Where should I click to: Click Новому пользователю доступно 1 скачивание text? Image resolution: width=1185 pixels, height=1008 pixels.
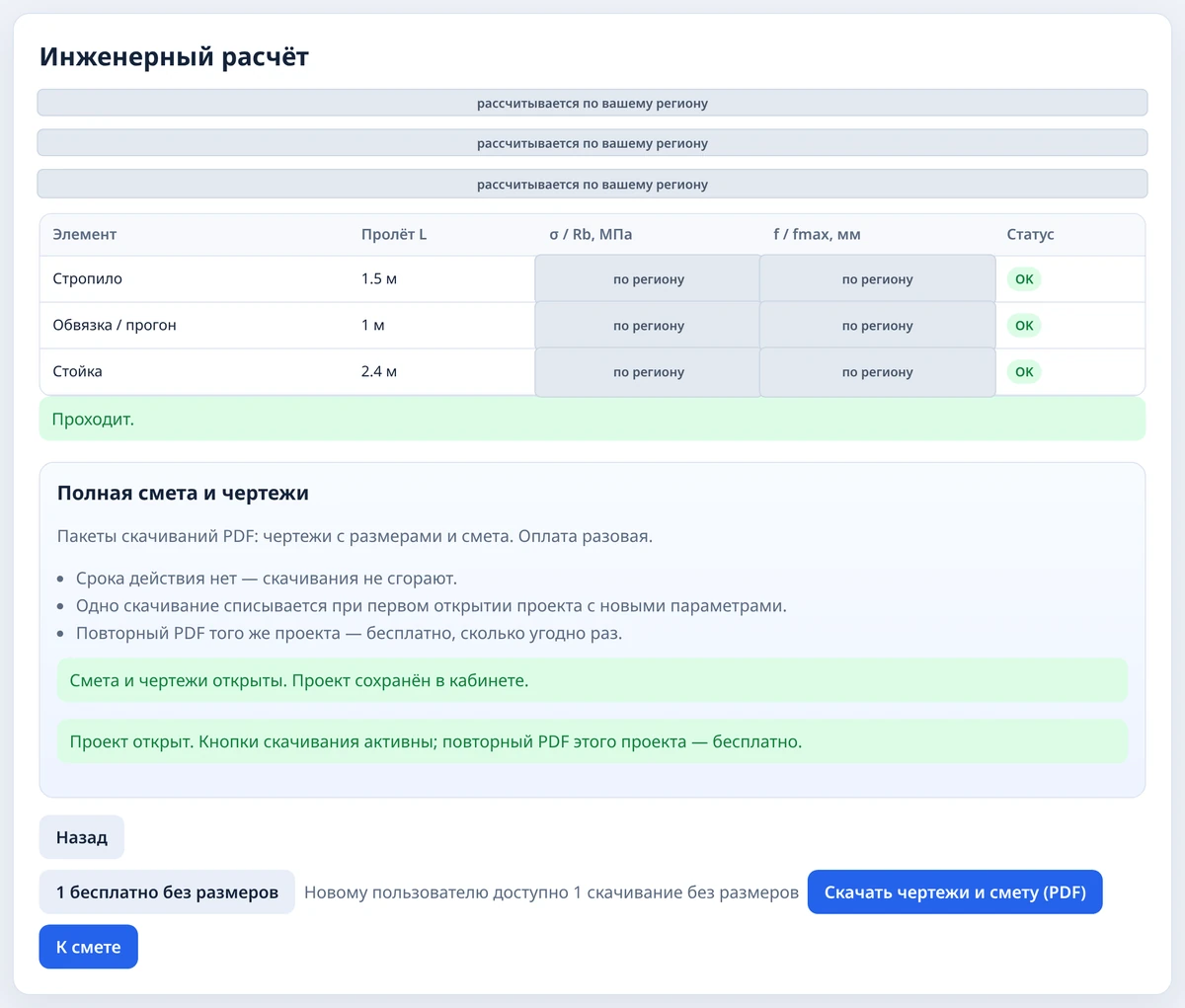click(551, 892)
